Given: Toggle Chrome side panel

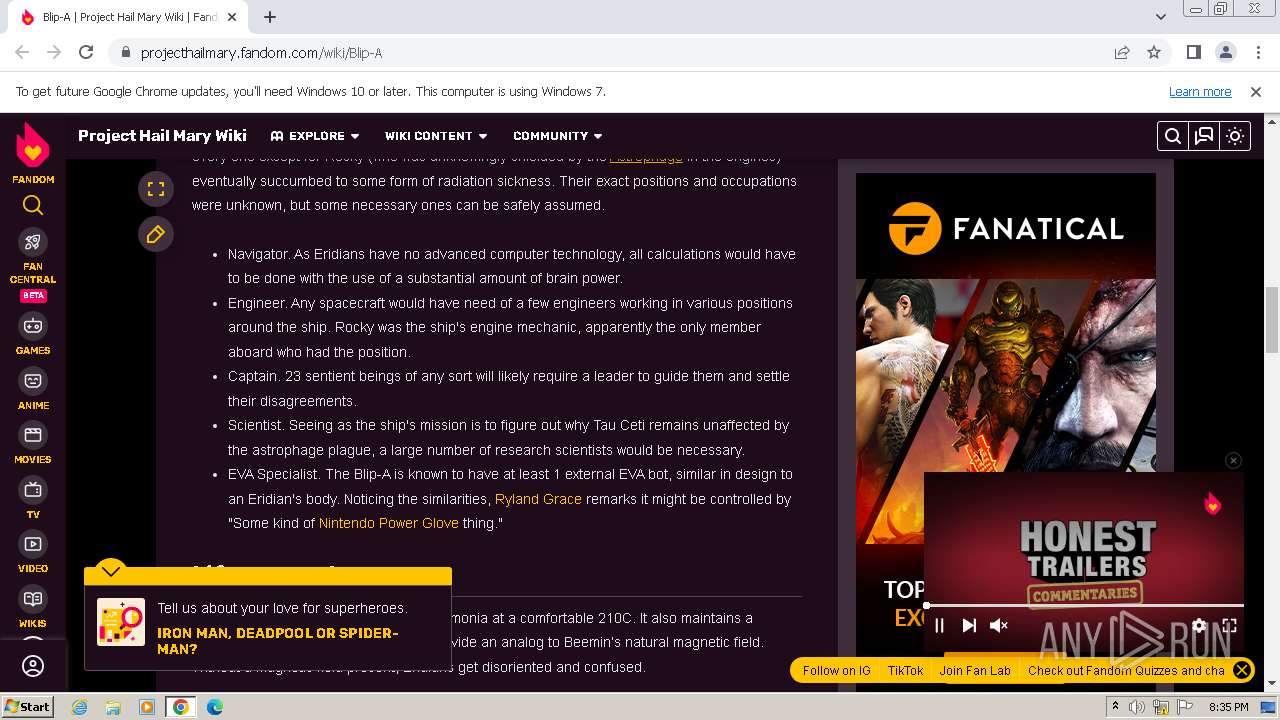Looking at the screenshot, I should (1193, 52).
